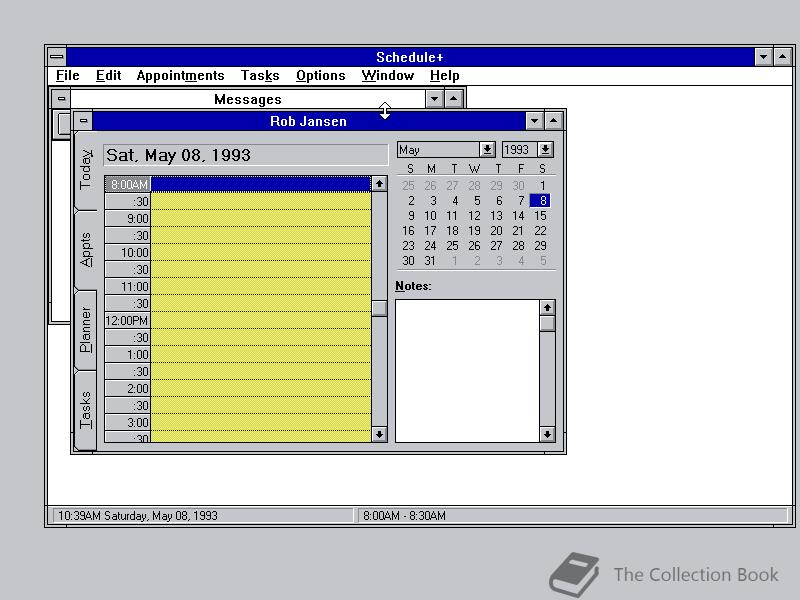
Task: Select May 8 in the calendar
Action: [x=540, y=201]
